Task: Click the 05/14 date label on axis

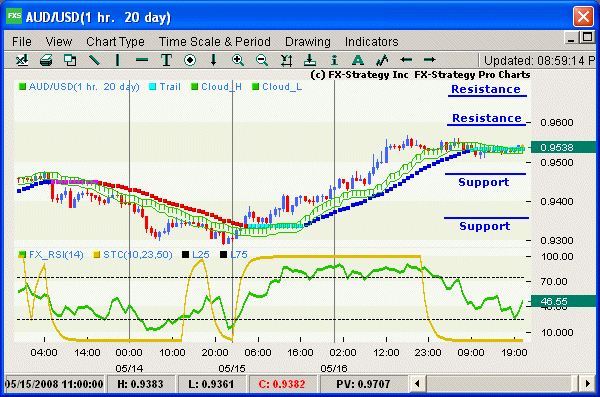Action: coord(129,369)
